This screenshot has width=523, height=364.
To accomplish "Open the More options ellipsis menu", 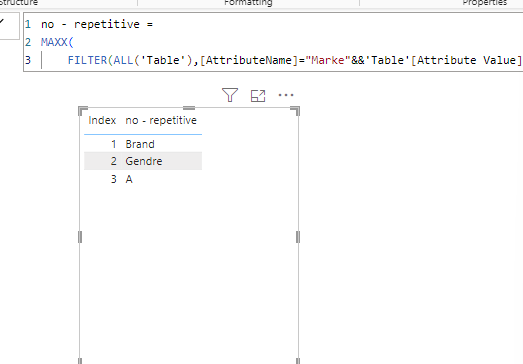I will [x=286, y=95].
